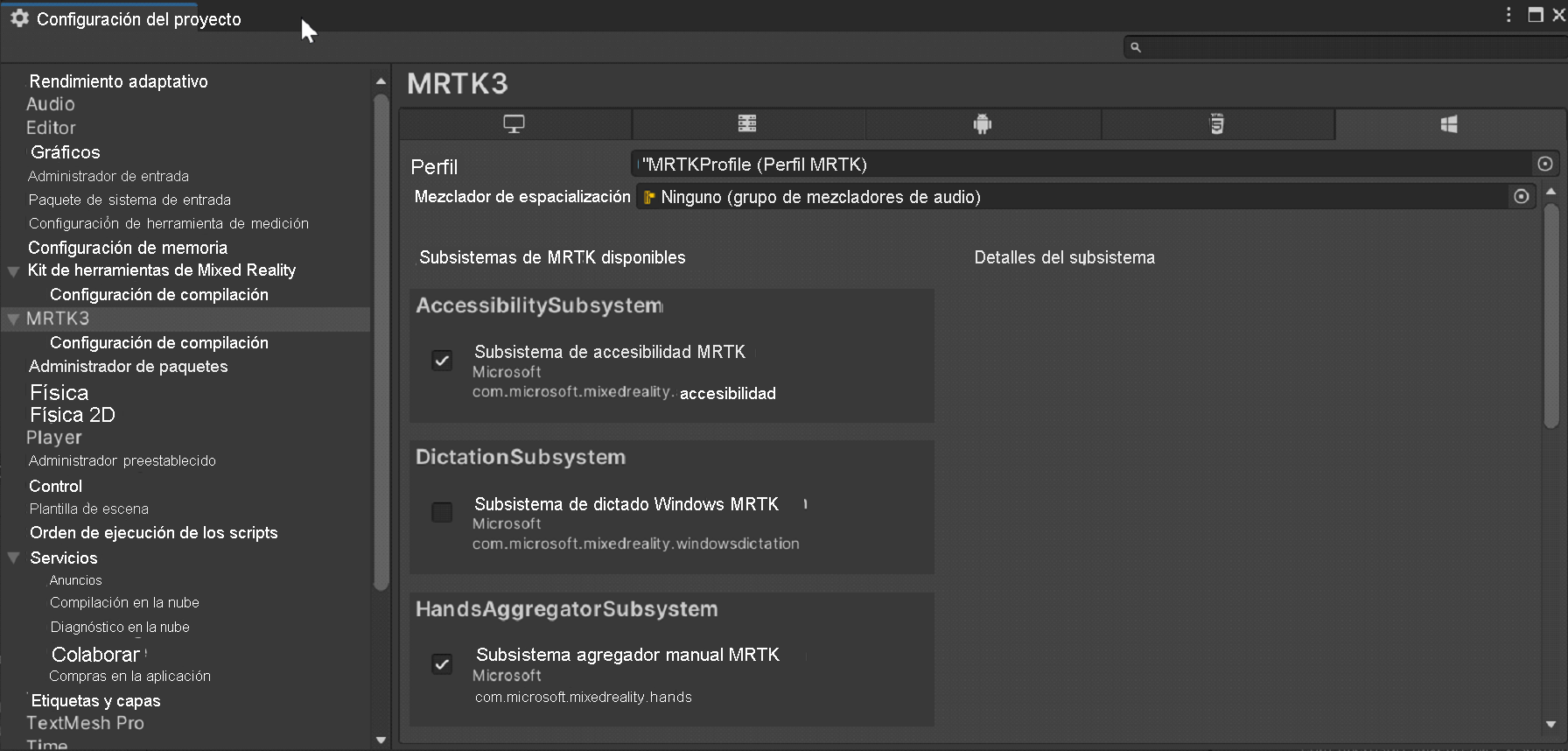The width and height of the screenshot is (1568, 751).
Task: Enable Subsistema de dictado Windows MRTK checkbox
Action: coord(442,512)
